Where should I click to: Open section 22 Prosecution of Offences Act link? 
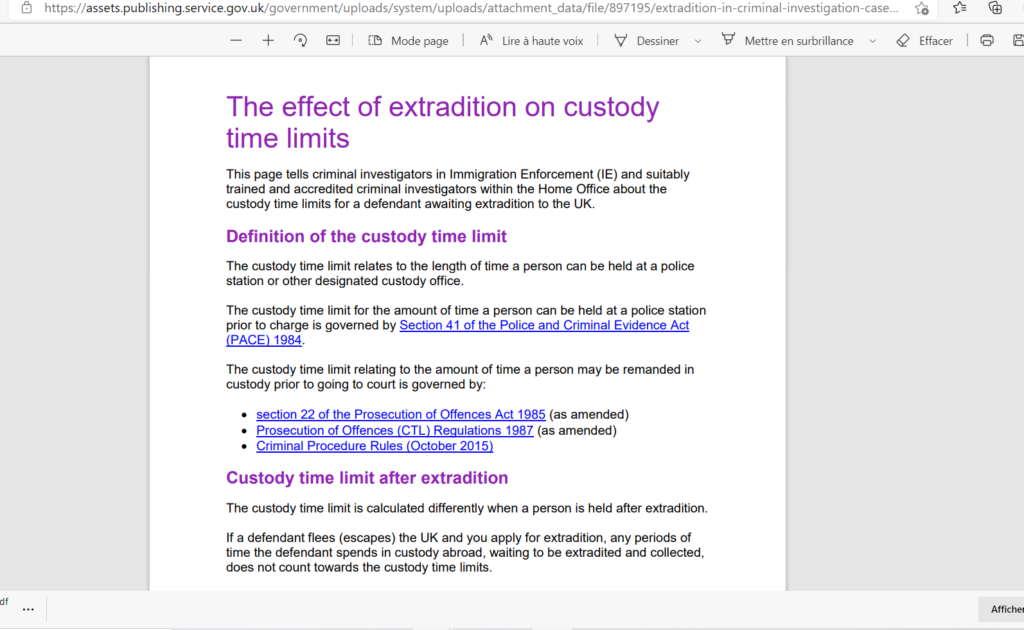[400, 415]
